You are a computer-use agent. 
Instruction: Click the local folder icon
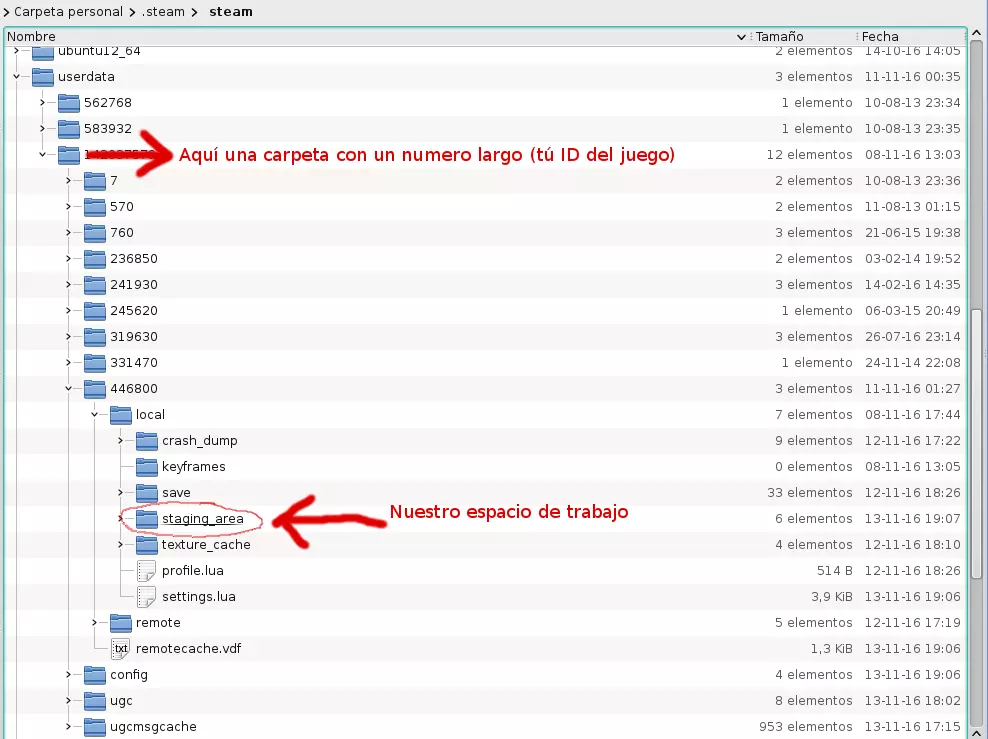(x=120, y=415)
